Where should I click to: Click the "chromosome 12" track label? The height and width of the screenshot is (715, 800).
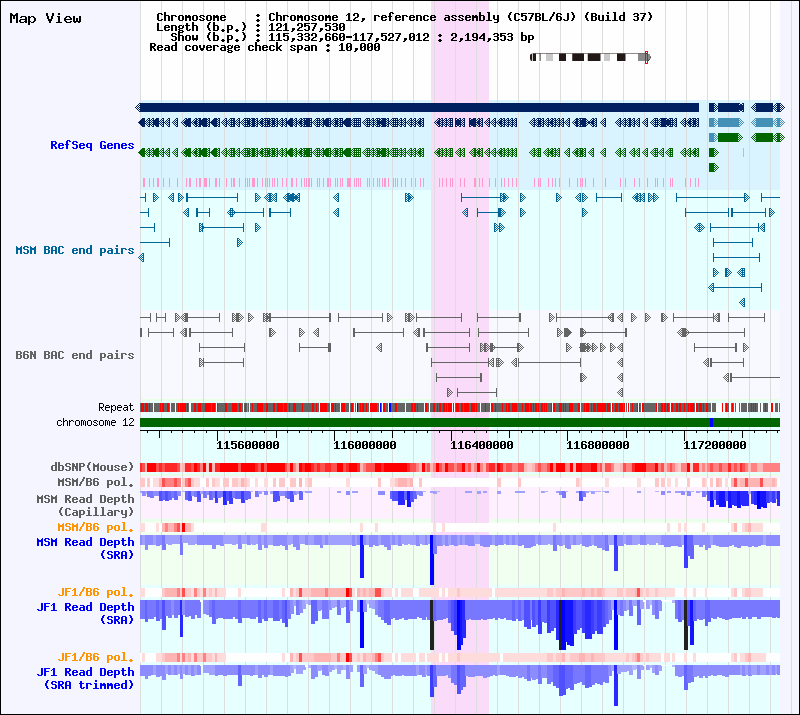click(x=95, y=423)
